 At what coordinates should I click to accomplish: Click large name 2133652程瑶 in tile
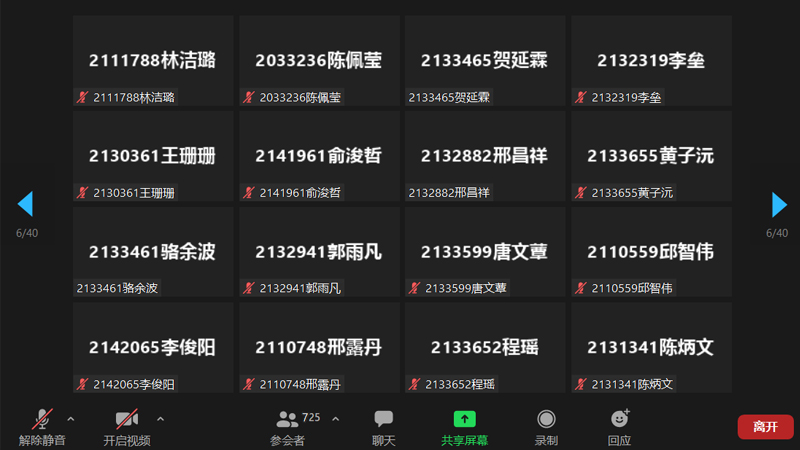484,347
